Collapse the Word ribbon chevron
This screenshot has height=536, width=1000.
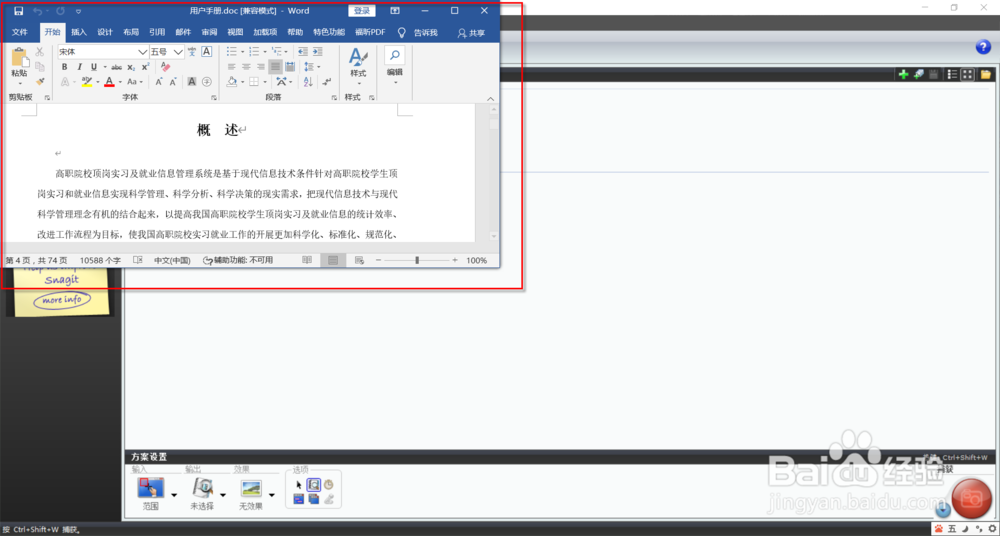[x=490, y=99]
